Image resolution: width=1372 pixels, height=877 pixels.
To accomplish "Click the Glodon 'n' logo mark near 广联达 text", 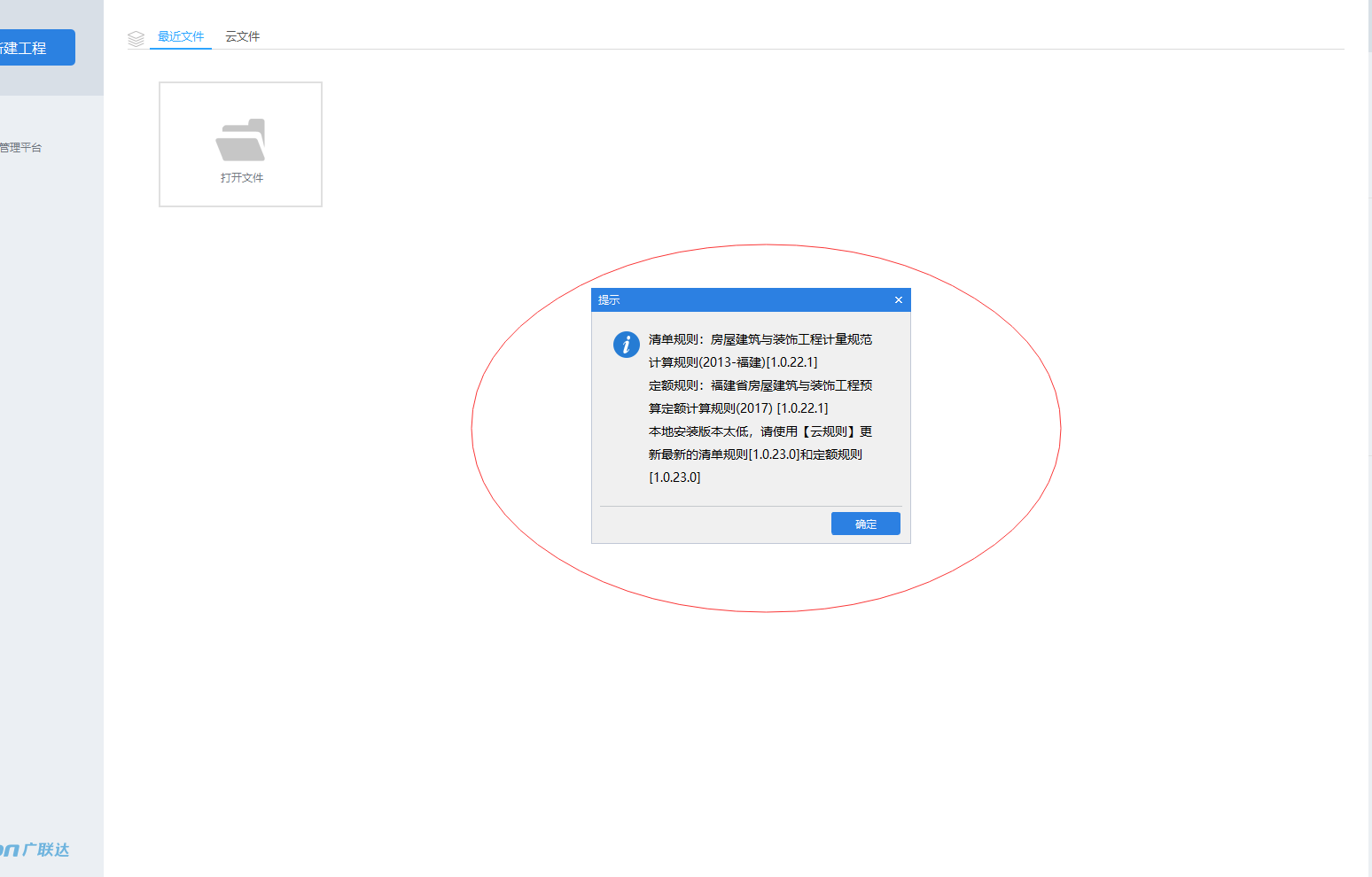I will point(9,850).
